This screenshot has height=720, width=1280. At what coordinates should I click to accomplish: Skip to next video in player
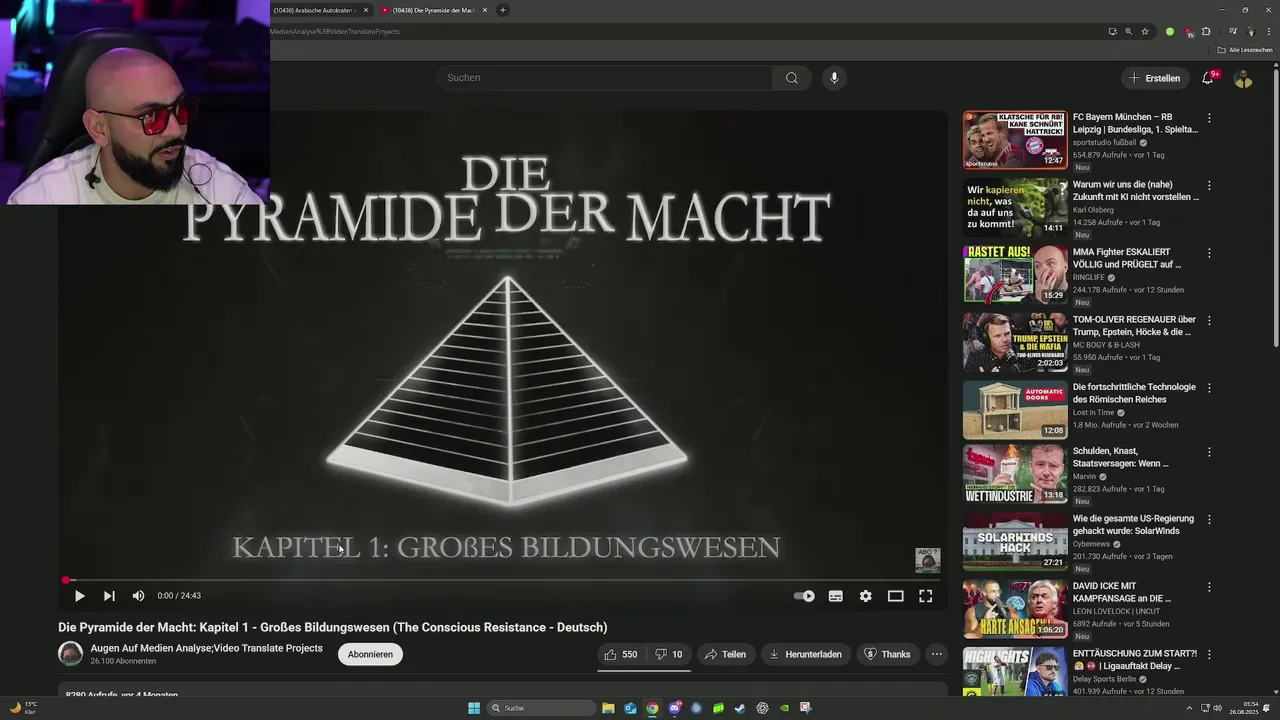(x=109, y=596)
